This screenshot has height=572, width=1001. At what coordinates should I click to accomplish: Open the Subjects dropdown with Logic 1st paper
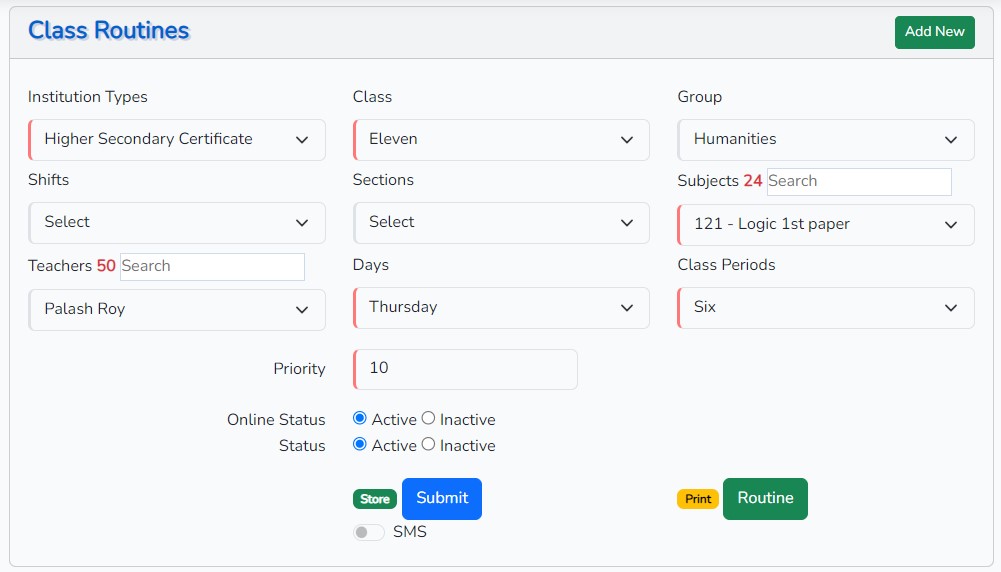click(x=825, y=225)
